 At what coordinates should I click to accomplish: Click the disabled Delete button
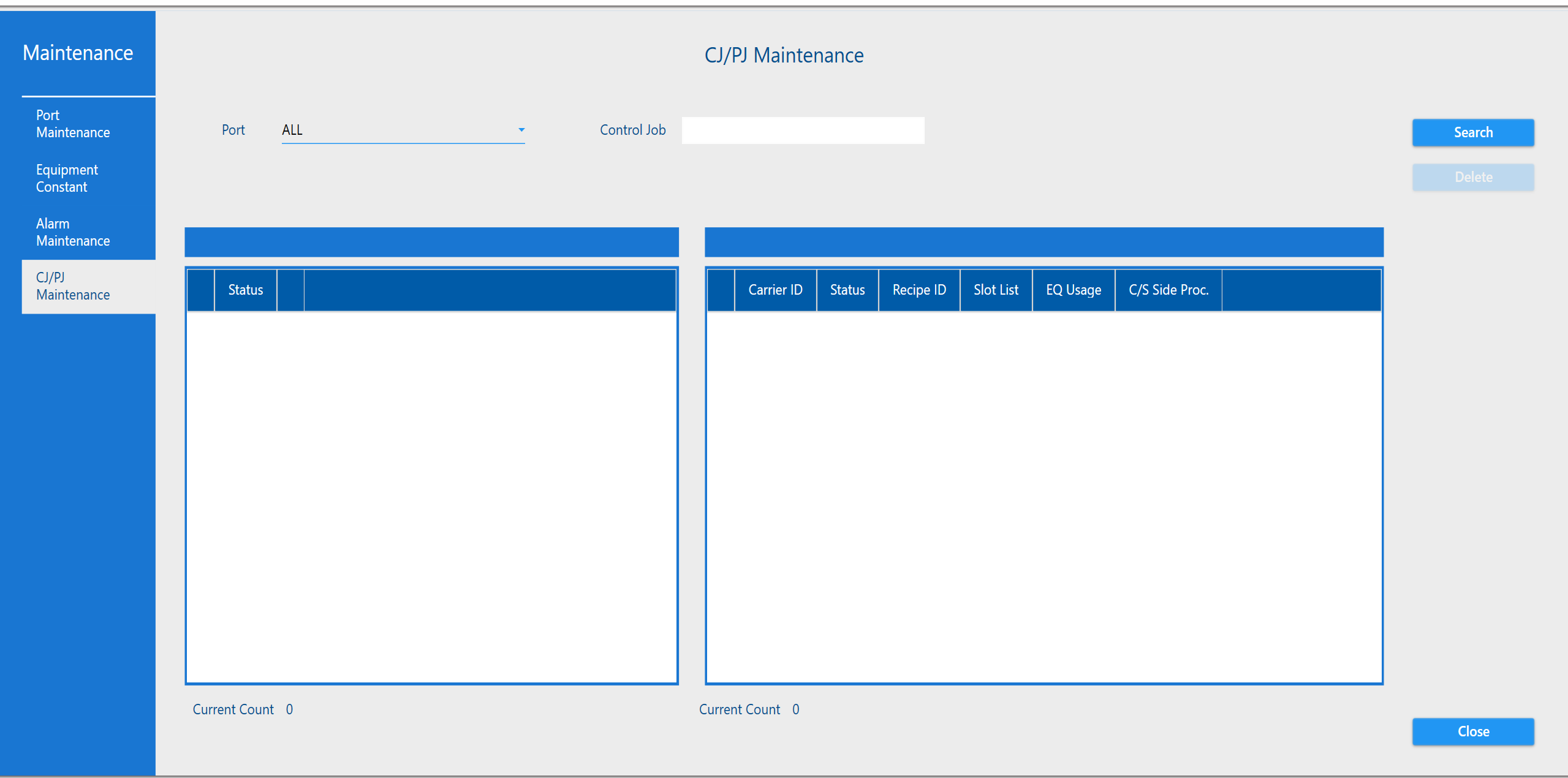pos(1473,177)
